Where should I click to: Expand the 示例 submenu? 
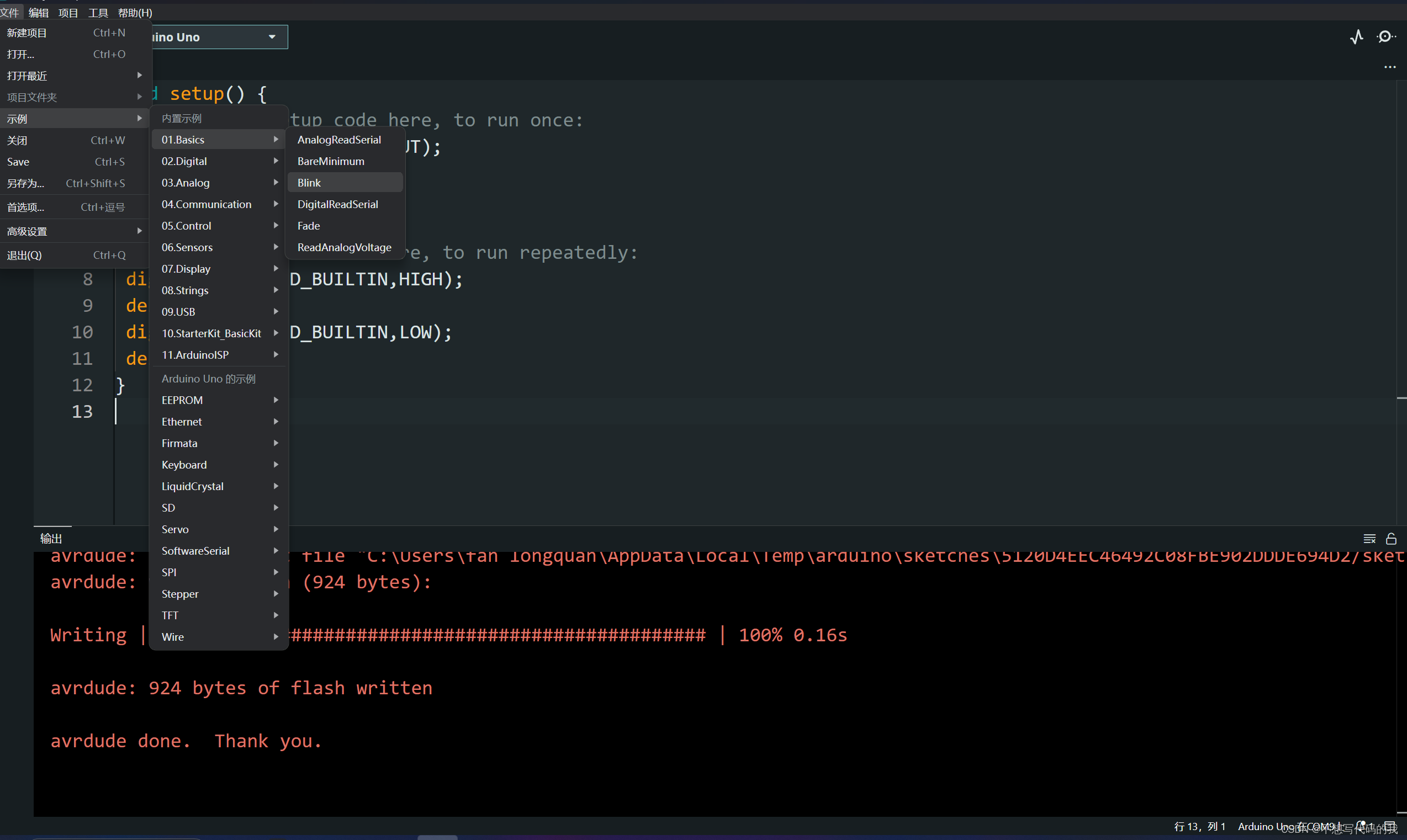75,119
